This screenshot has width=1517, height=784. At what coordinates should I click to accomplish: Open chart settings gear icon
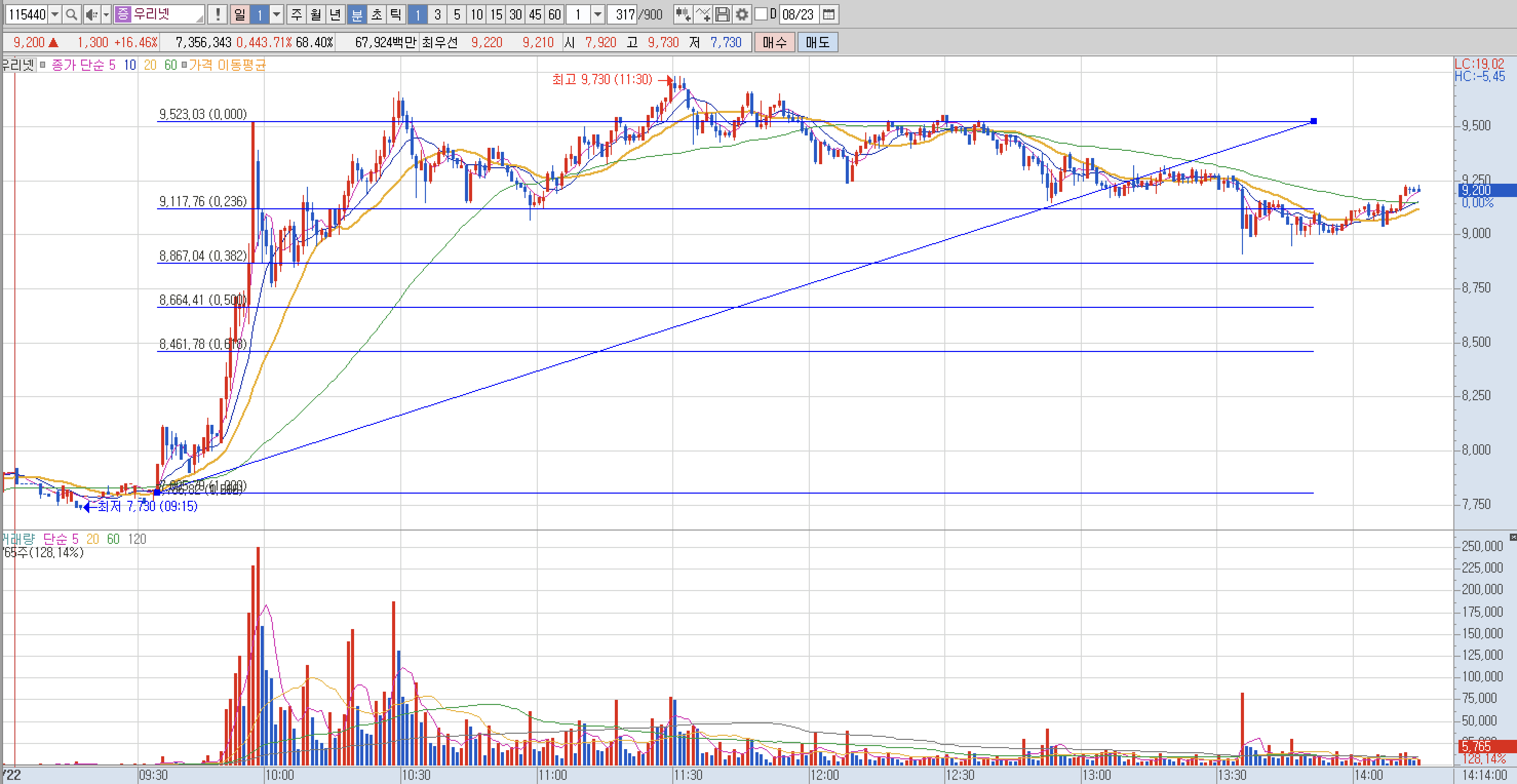click(742, 14)
